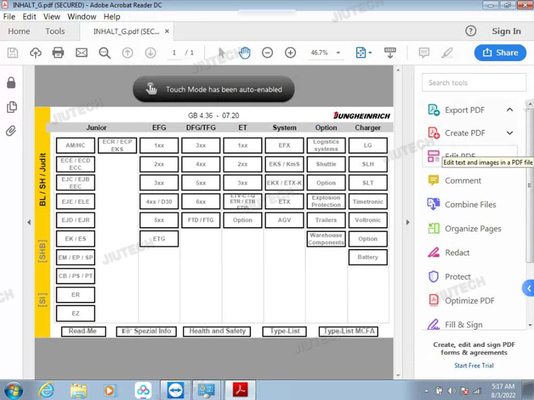Open the Optimize PDF tool

461,301
